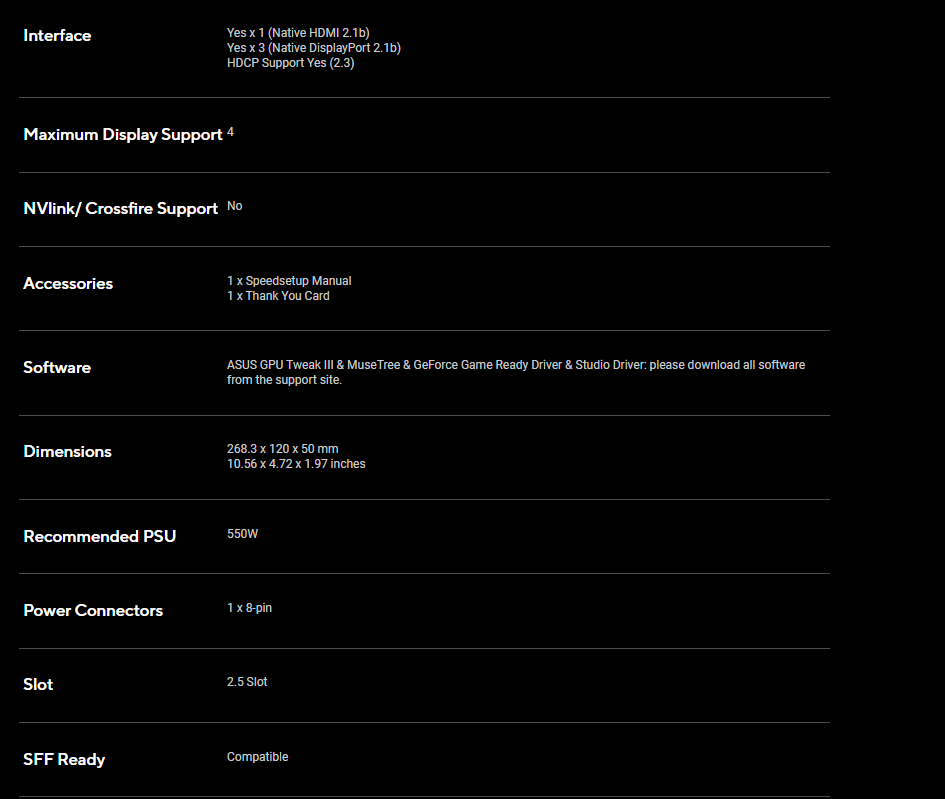Click the Accessories row heading
945x799 pixels.
click(68, 284)
